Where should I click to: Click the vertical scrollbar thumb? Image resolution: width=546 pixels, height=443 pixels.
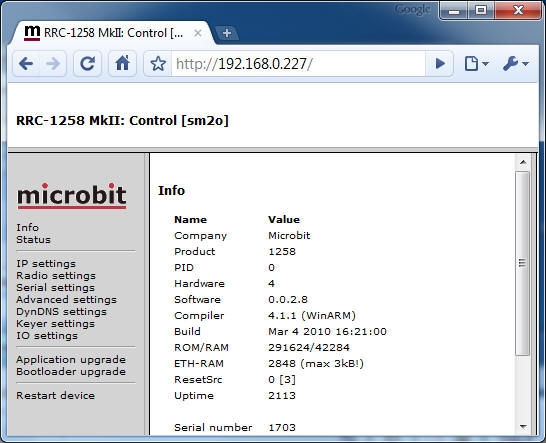(x=522, y=263)
